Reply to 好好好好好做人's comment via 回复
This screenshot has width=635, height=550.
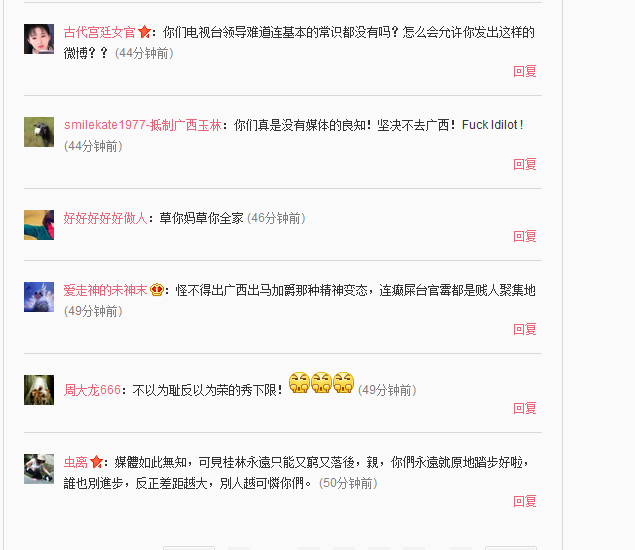pyautogui.click(x=525, y=236)
